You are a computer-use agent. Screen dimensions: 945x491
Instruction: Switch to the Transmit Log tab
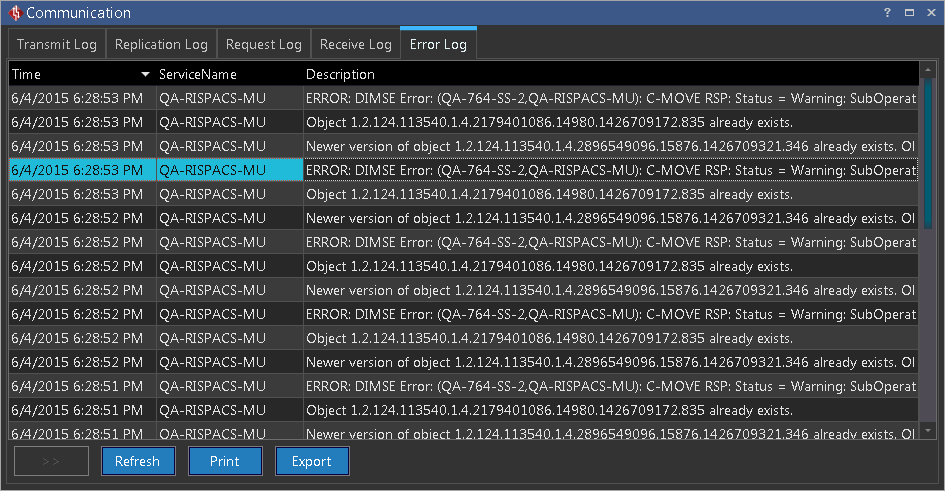coord(57,45)
